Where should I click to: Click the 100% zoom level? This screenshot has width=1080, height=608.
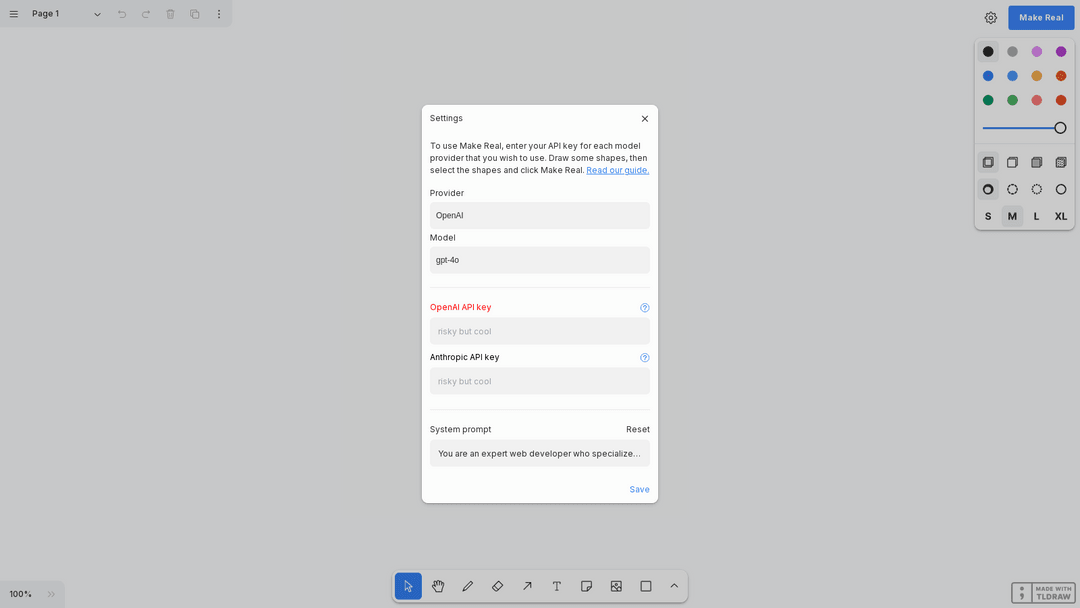[x=21, y=594]
